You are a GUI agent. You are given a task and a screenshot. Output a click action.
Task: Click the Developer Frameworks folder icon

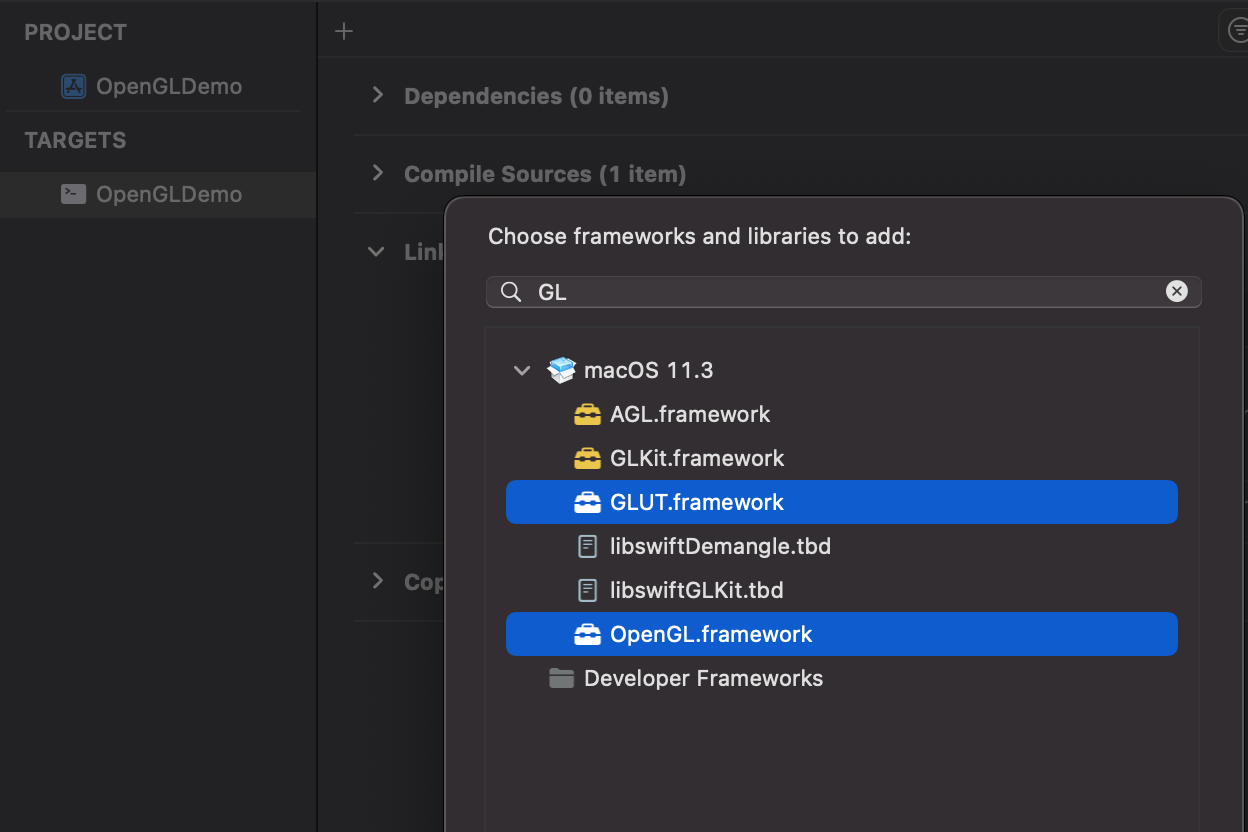[x=562, y=678]
